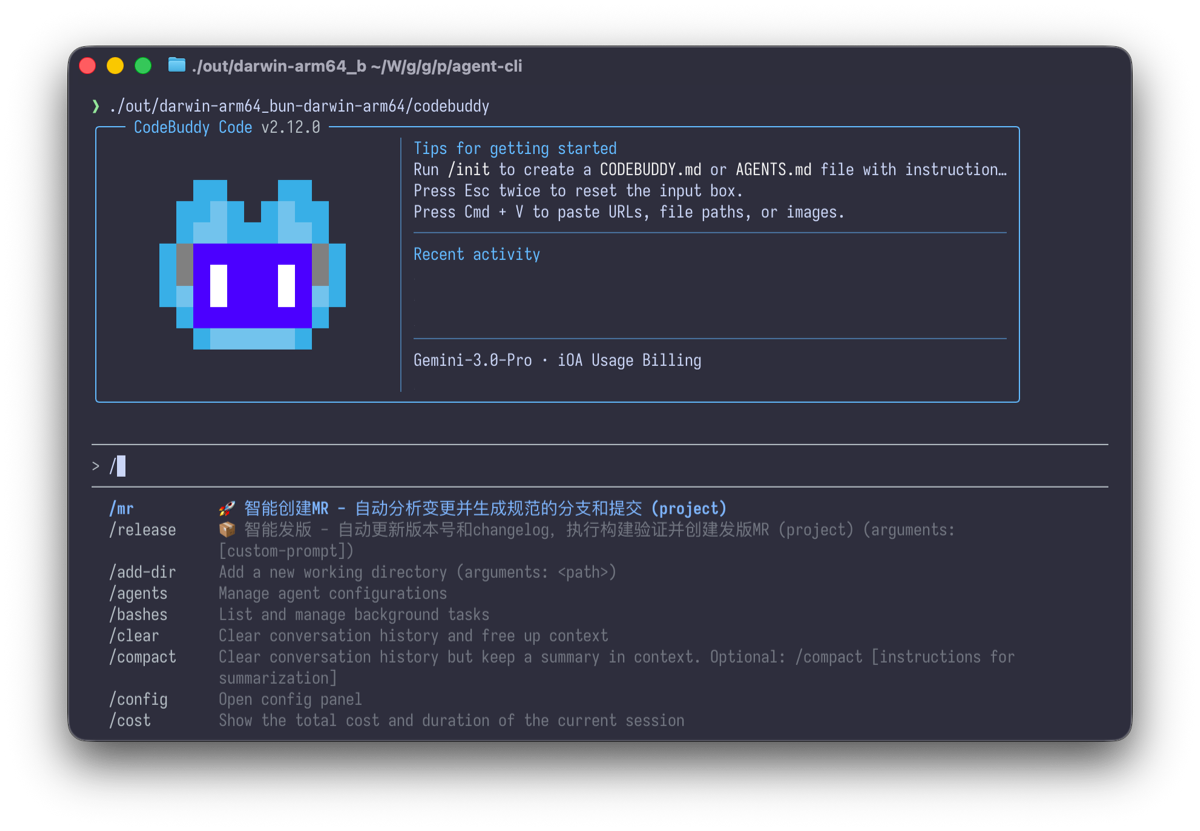Image resolution: width=1200 pixels, height=831 pixels.
Task: Select the /compact command
Action: tap(142, 656)
